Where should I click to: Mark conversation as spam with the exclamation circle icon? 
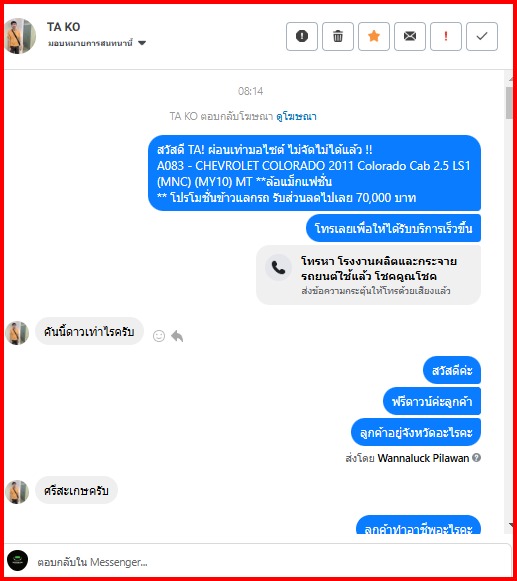tap(302, 36)
